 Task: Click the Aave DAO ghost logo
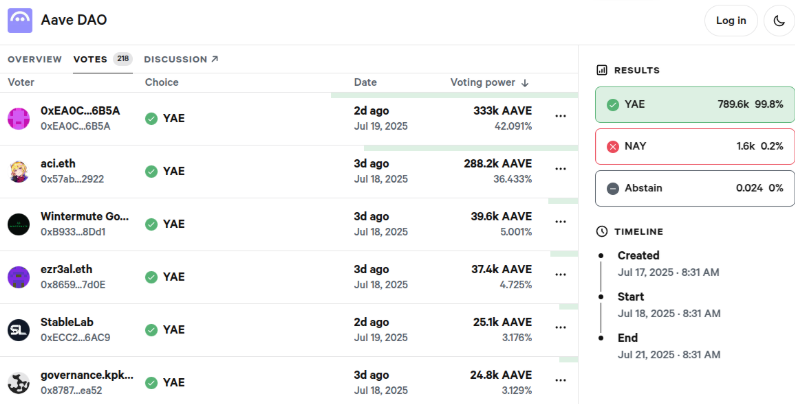tap(20, 20)
